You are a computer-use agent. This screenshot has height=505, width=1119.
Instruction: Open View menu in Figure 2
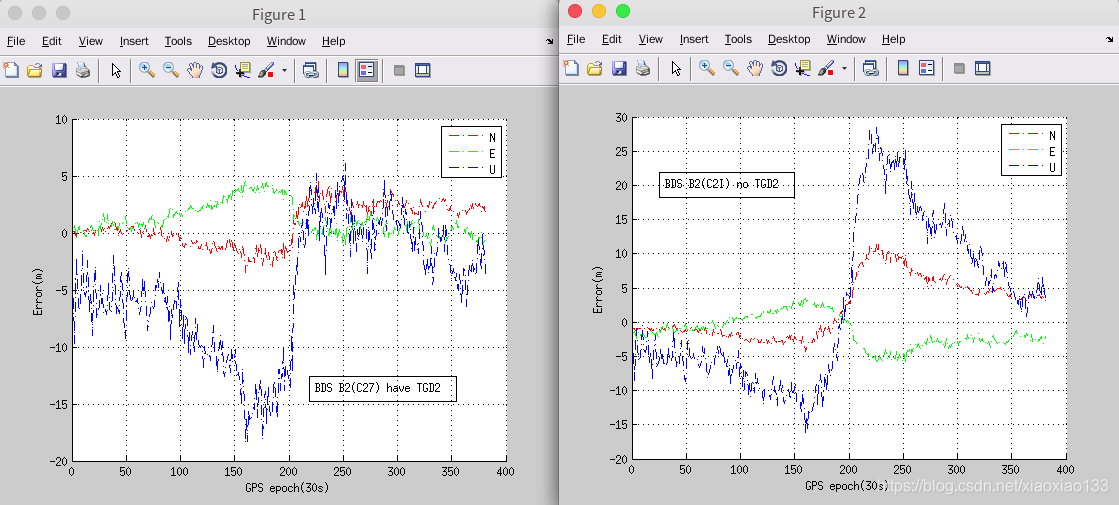[651, 39]
